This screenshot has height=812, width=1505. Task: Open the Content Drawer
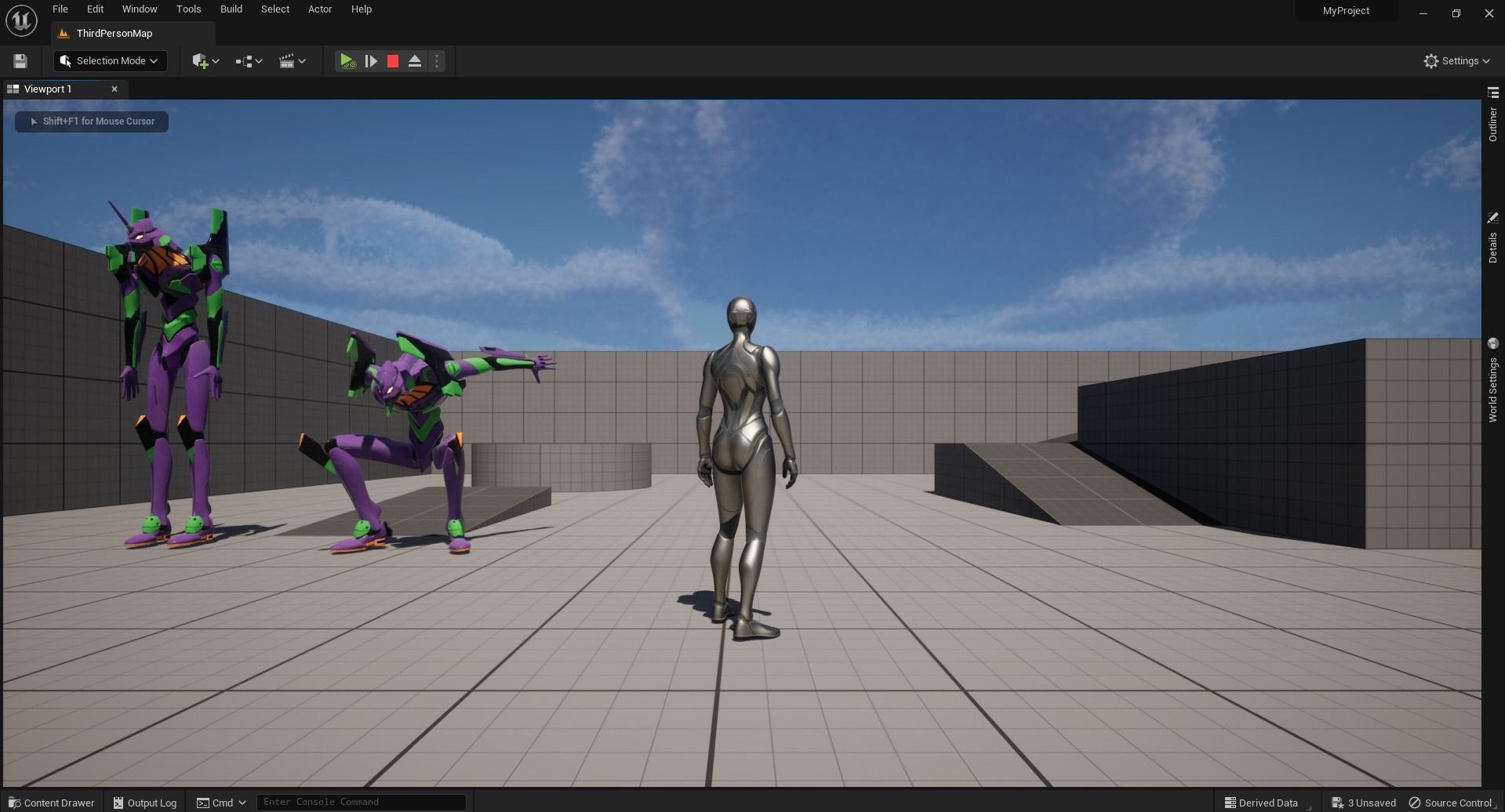(x=51, y=803)
